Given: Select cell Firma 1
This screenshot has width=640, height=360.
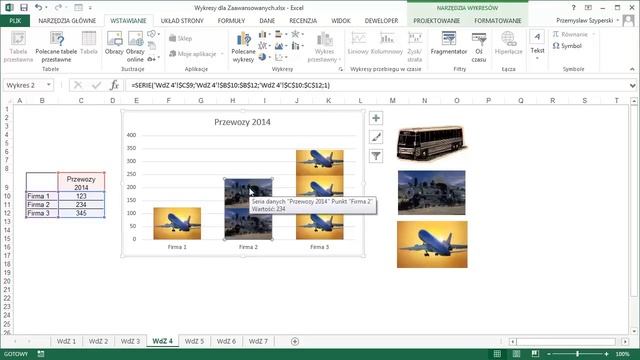Looking at the screenshot, I should 42,196.
